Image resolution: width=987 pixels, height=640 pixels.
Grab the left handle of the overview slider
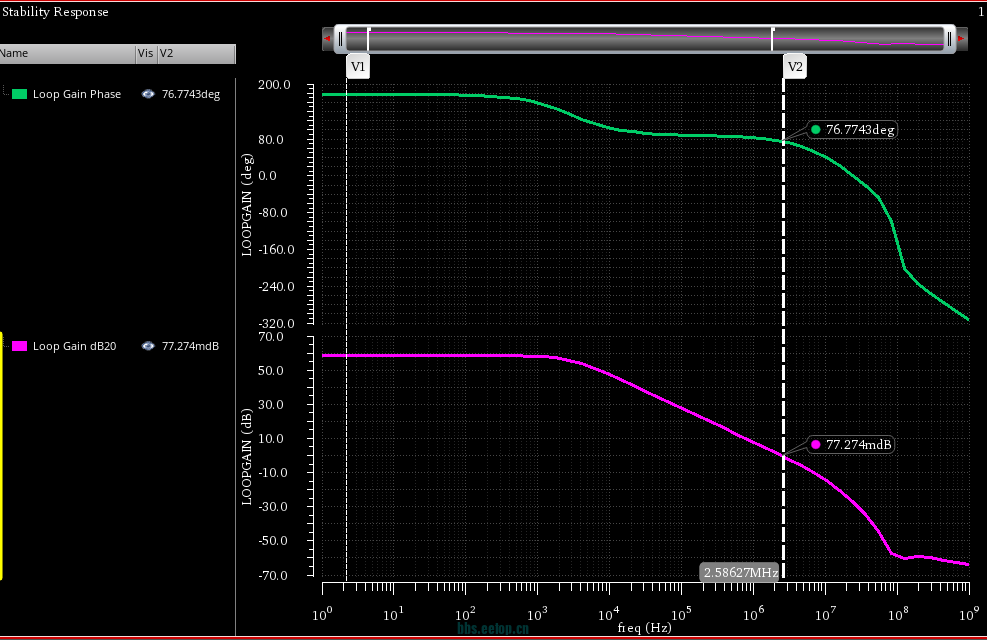[x=341, y=39]
